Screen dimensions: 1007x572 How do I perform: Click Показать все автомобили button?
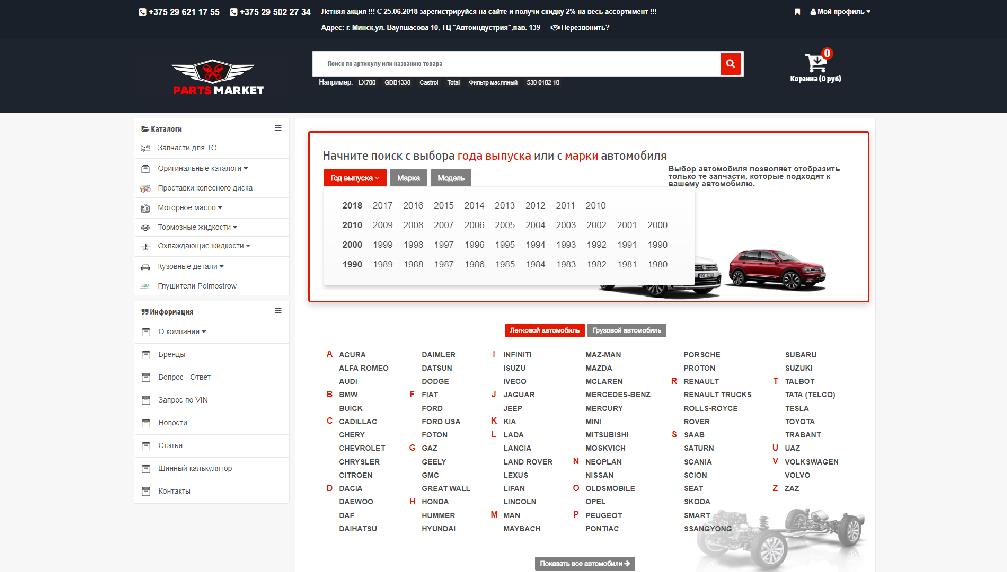[585, 564]
